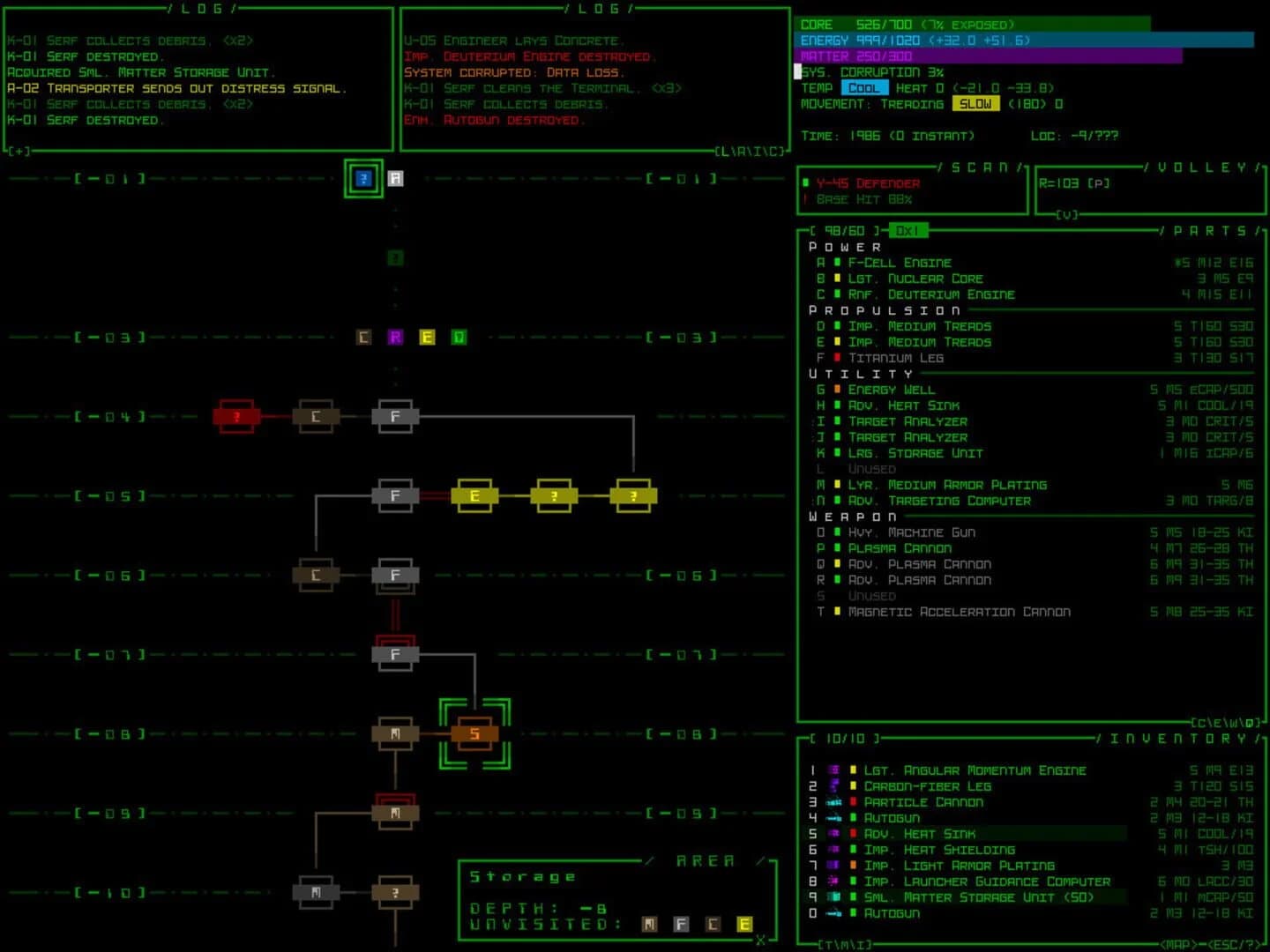Open help with the <ESC/?> link
Viewport: 1270px width, 952px height.
(x=1234, y=942)
